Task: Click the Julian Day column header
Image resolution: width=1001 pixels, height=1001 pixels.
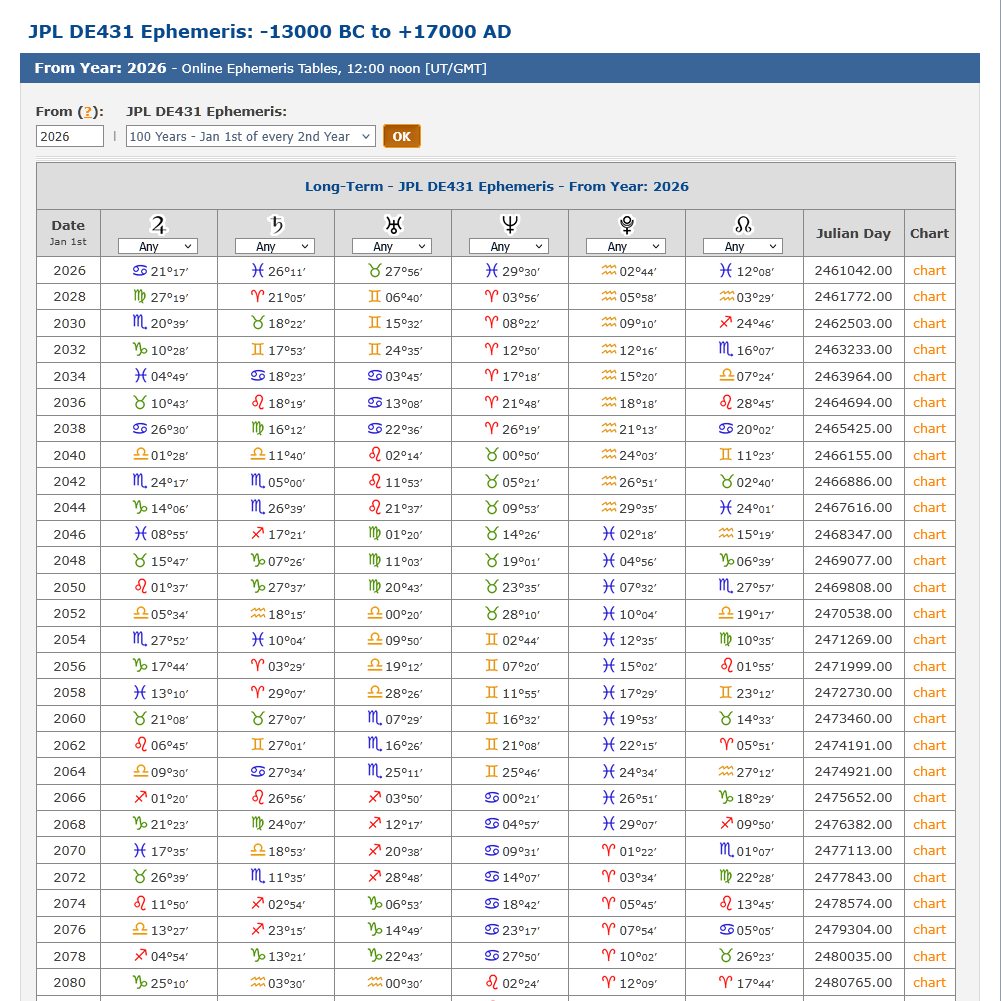Action: pyautogui.click(x=853, y=233)
